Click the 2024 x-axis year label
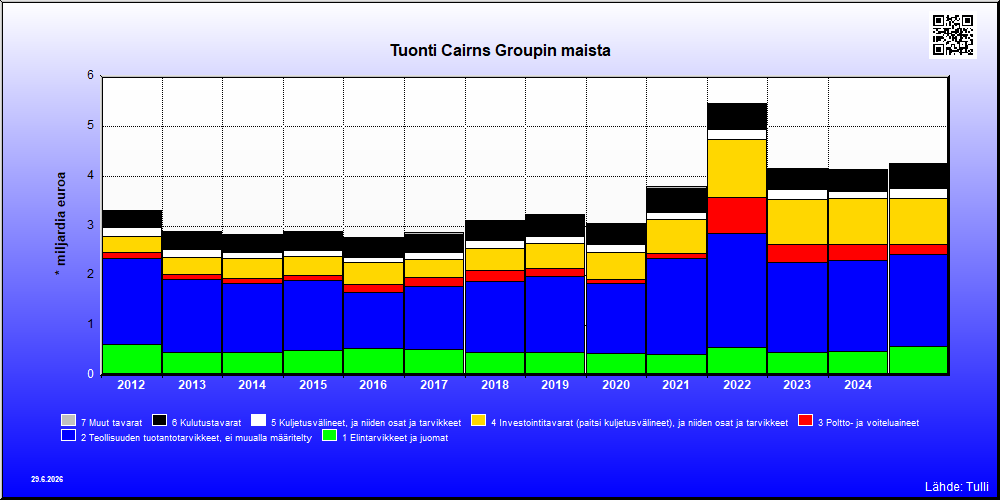Screen dimensions: 1000x500 pos(858,385)
